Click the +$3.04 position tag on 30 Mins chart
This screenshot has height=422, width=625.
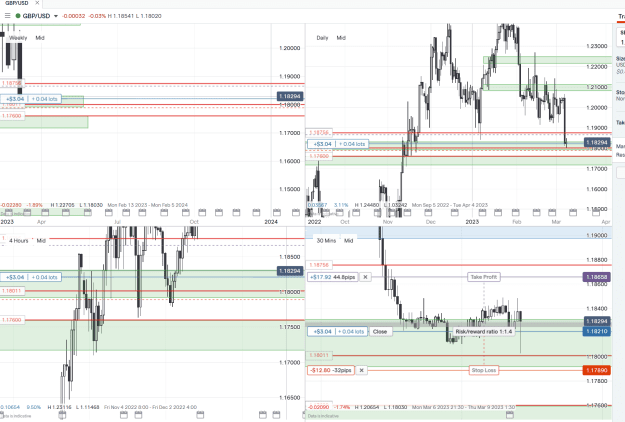pos(337,332)
